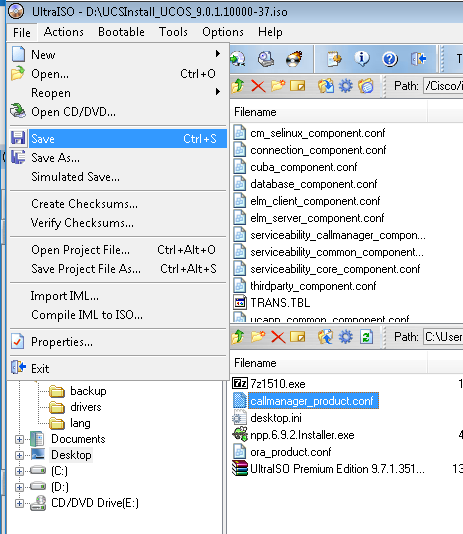Click the local pane Path field
This screenshot has height=534, width=463.
[x=443, y=337]
